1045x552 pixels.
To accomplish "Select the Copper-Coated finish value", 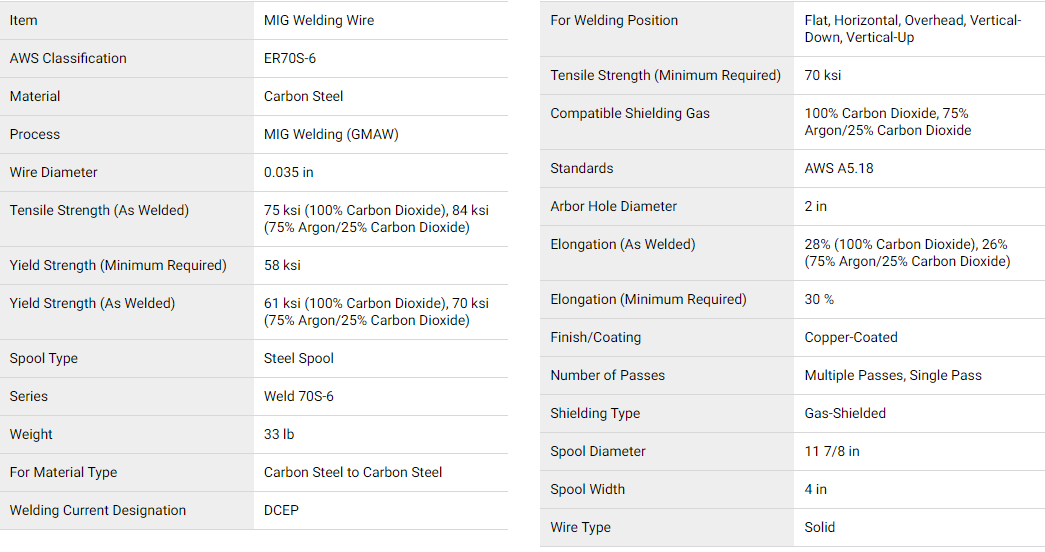I will click(x=850, y=338).
